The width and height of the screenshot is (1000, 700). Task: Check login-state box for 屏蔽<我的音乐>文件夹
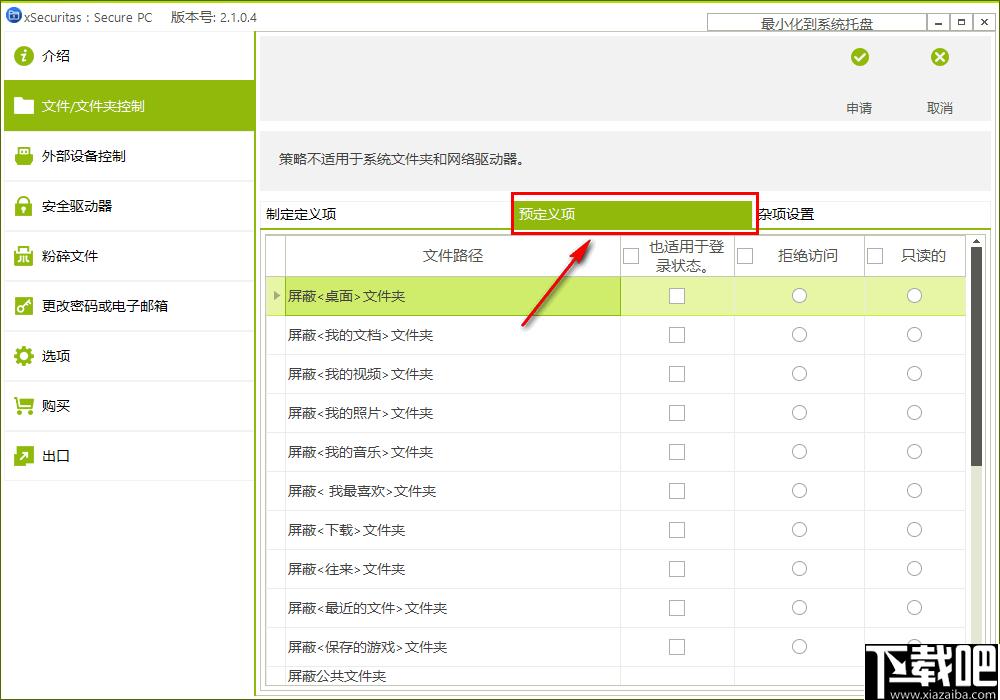pos(677,452)
